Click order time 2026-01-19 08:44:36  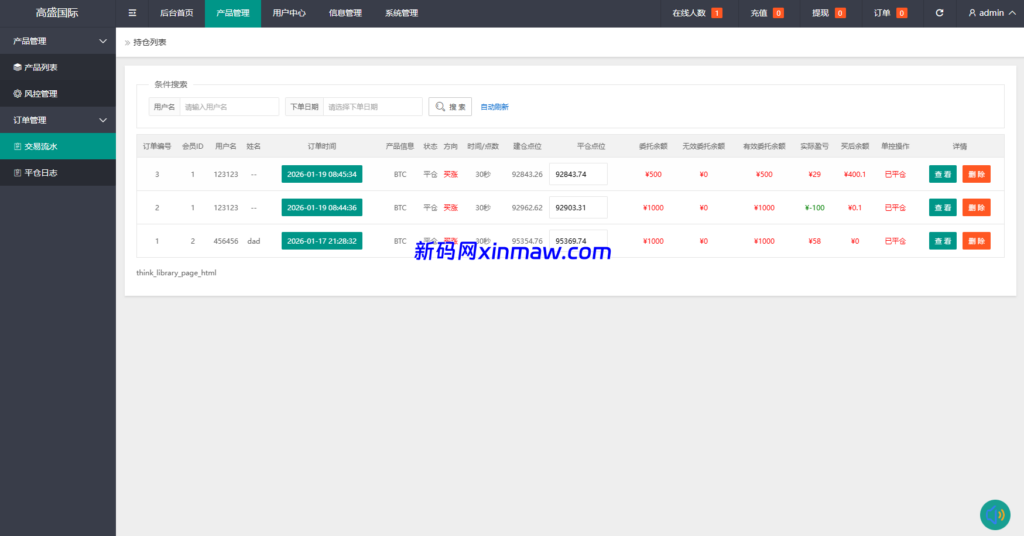coord(322,208)
